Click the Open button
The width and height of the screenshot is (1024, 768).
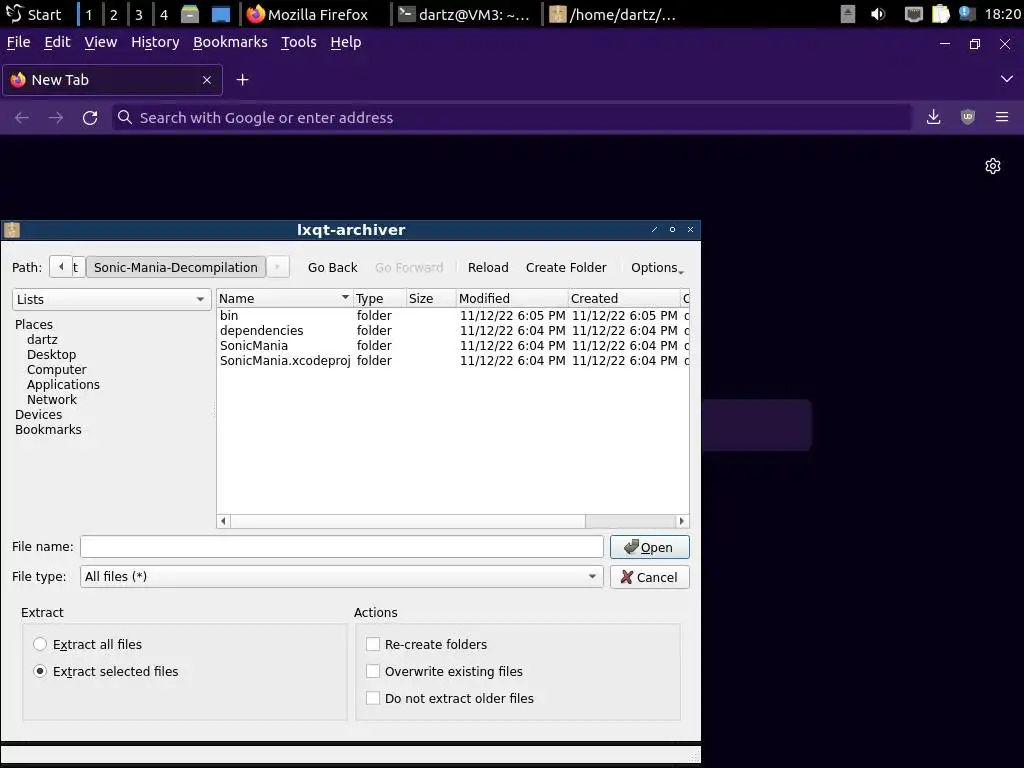click(x=650, y=547)
